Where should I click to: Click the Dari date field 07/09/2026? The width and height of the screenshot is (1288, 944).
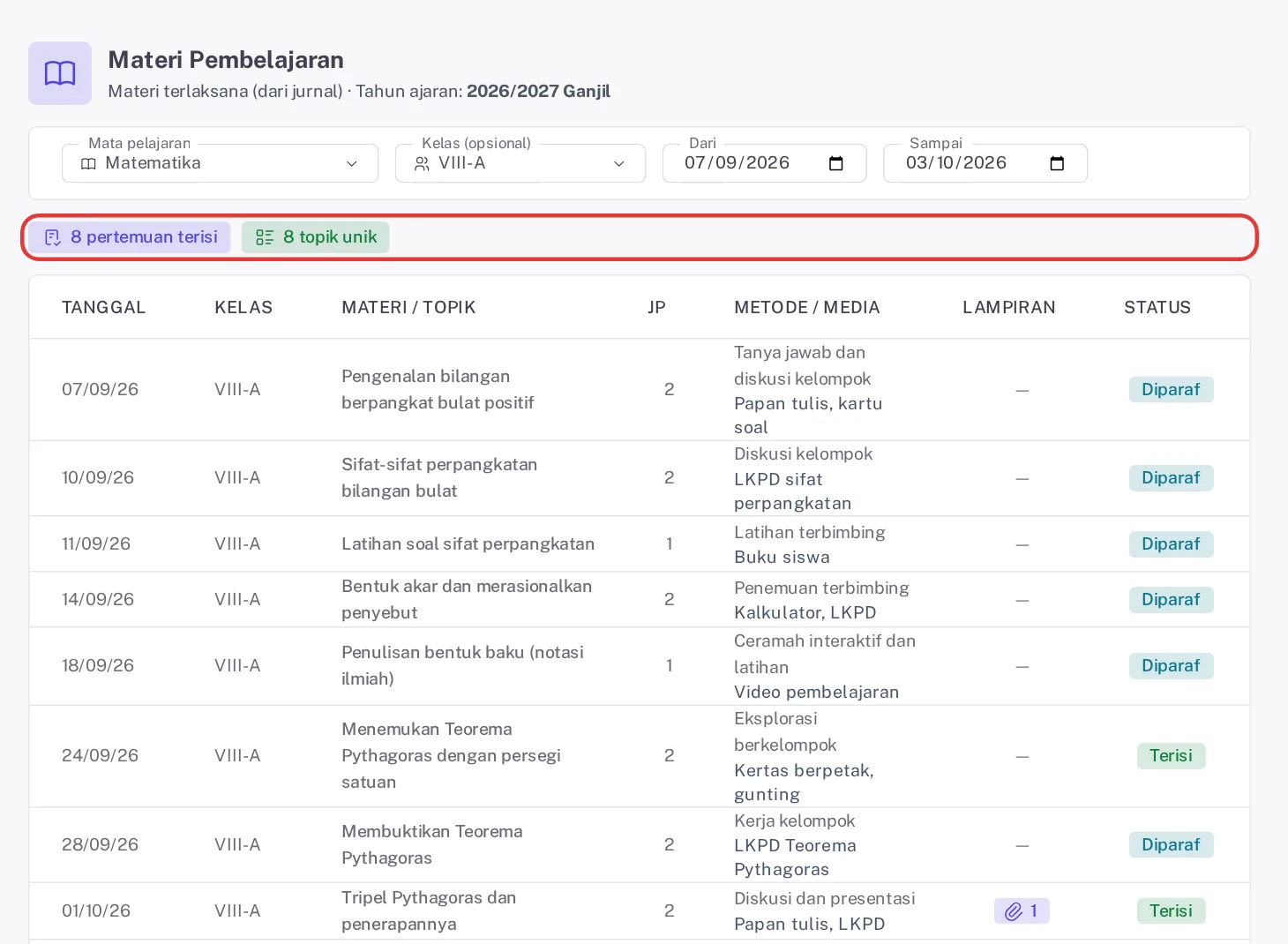click(x=764, y=163)
